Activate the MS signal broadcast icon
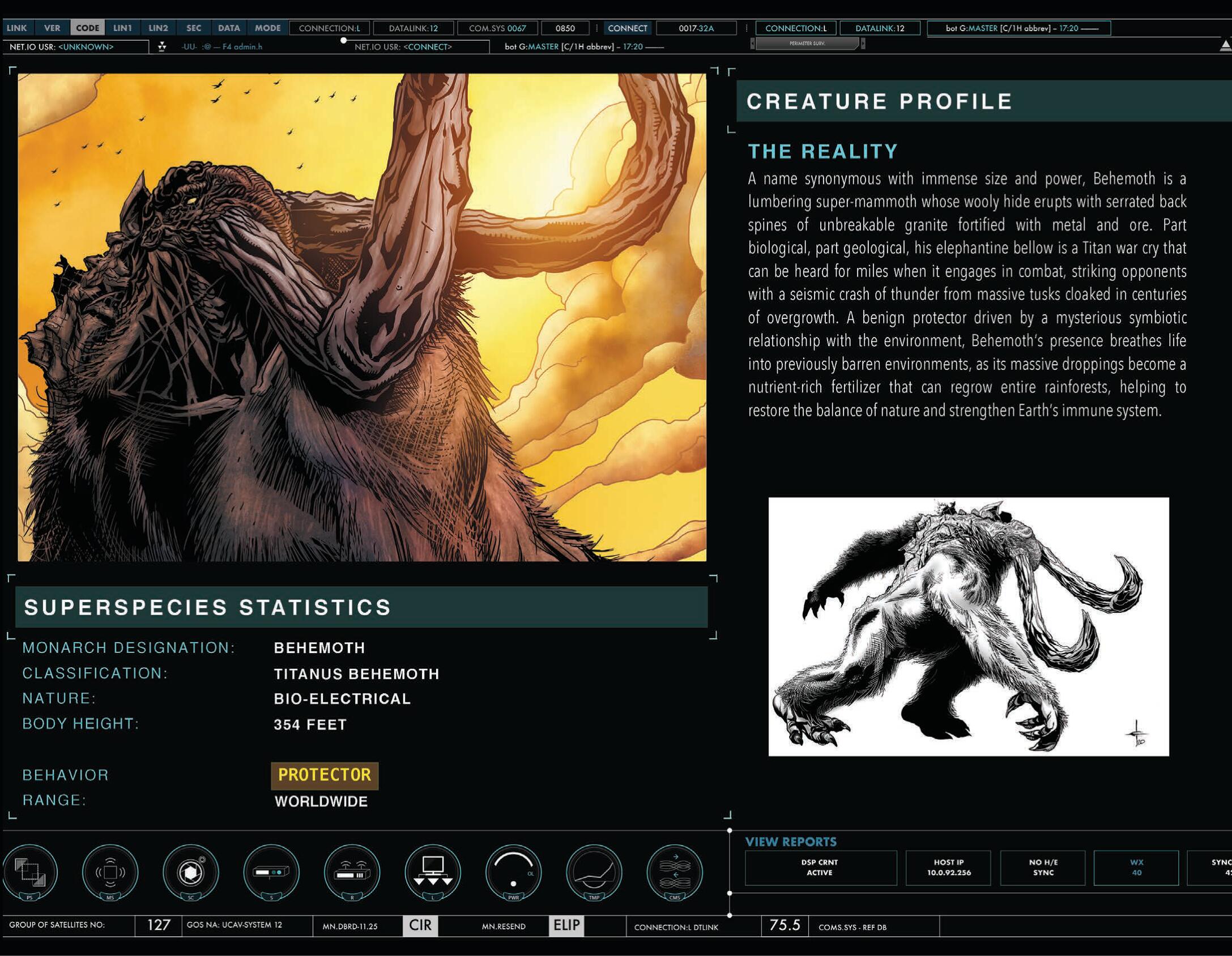 point(111,873)
